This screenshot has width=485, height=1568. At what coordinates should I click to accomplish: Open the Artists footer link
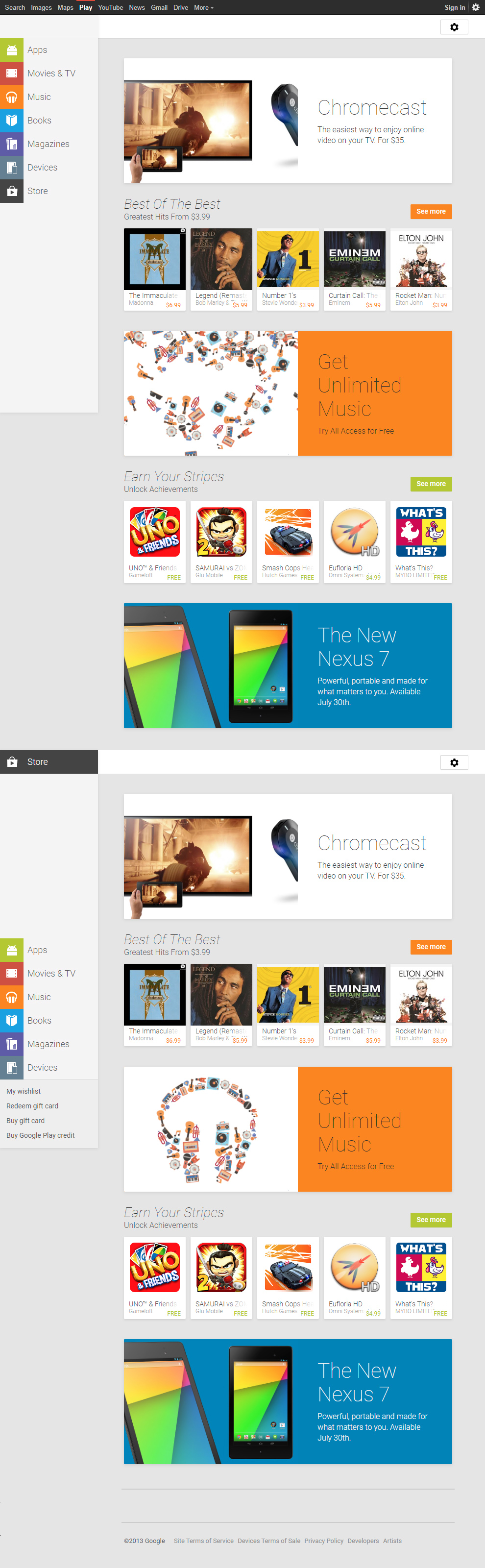click(392, 1541)
